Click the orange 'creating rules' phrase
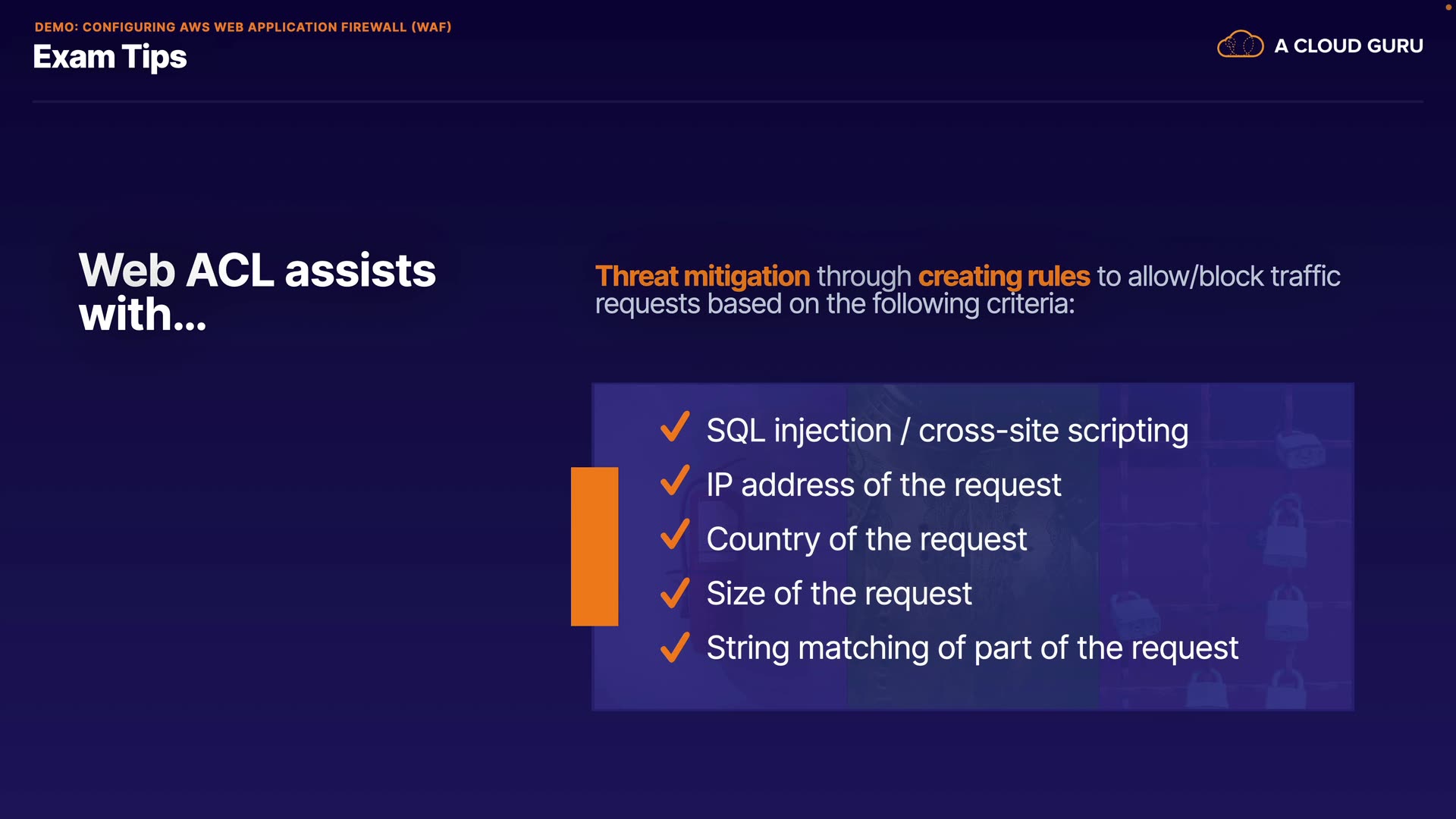The height and width of the screenshot is (819, 1456). point(1004,277)
